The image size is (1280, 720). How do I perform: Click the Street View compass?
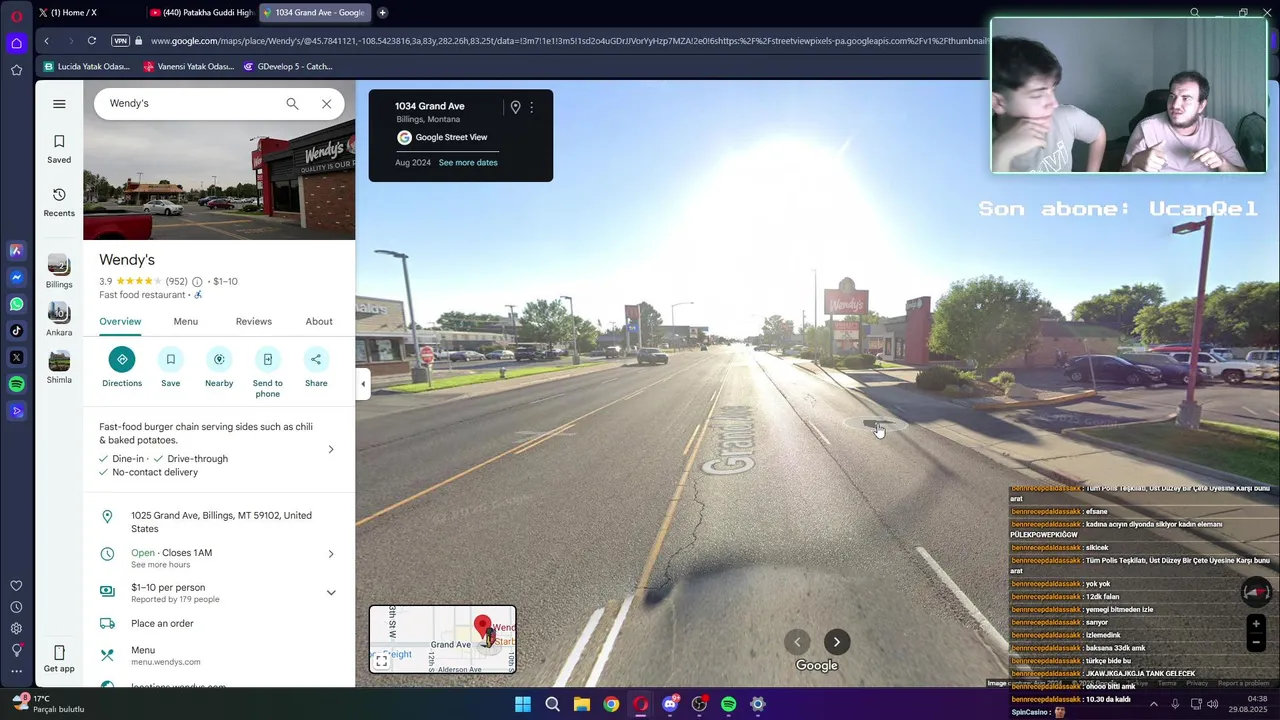(1255, 593)
